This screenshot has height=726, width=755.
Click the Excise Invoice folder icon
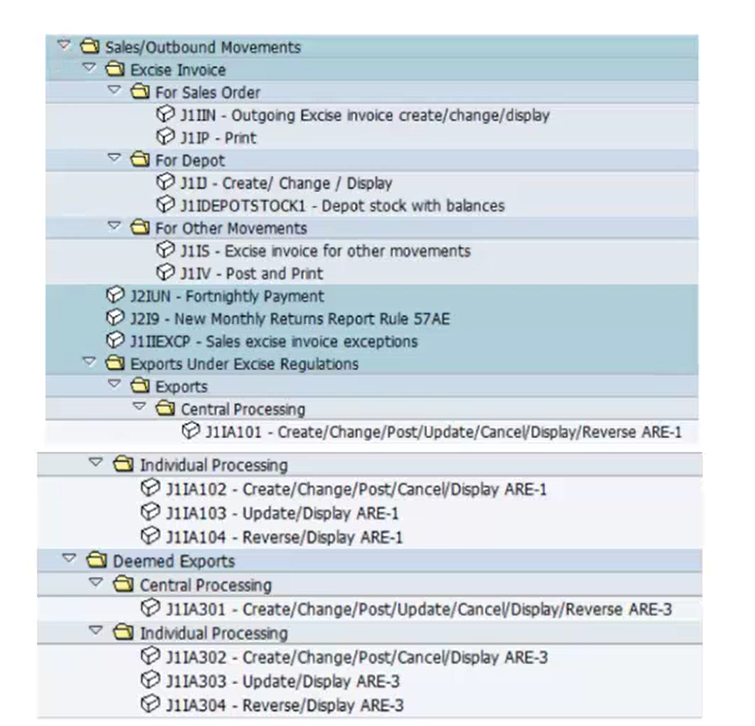point(115,69)
